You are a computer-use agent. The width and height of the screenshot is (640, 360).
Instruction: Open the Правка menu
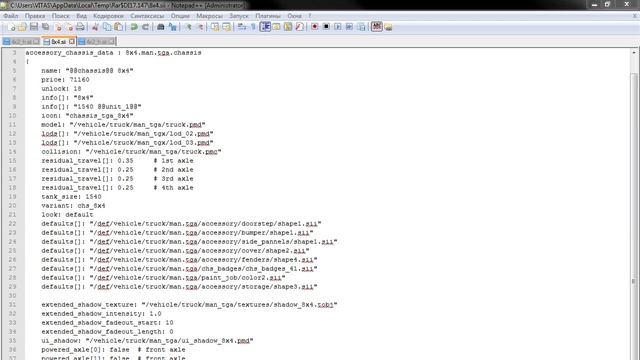[35, 16]
